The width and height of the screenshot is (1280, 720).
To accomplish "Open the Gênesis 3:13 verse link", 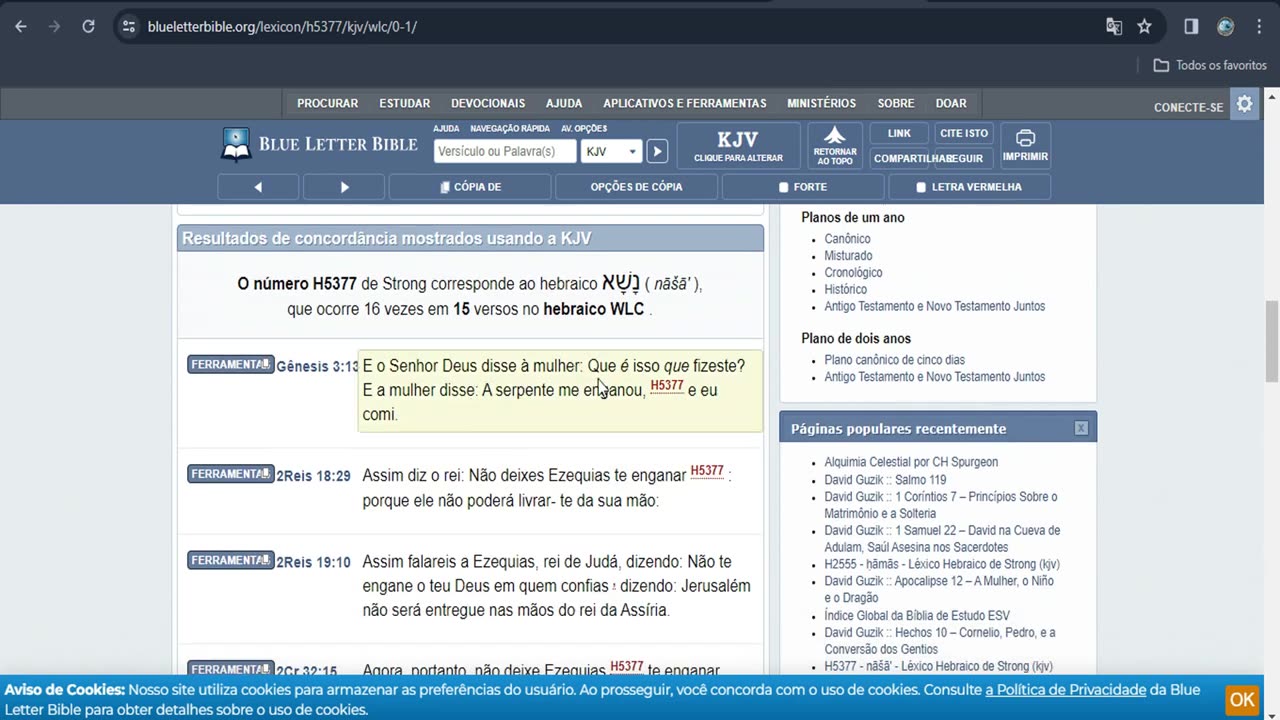I will point(317,367).
